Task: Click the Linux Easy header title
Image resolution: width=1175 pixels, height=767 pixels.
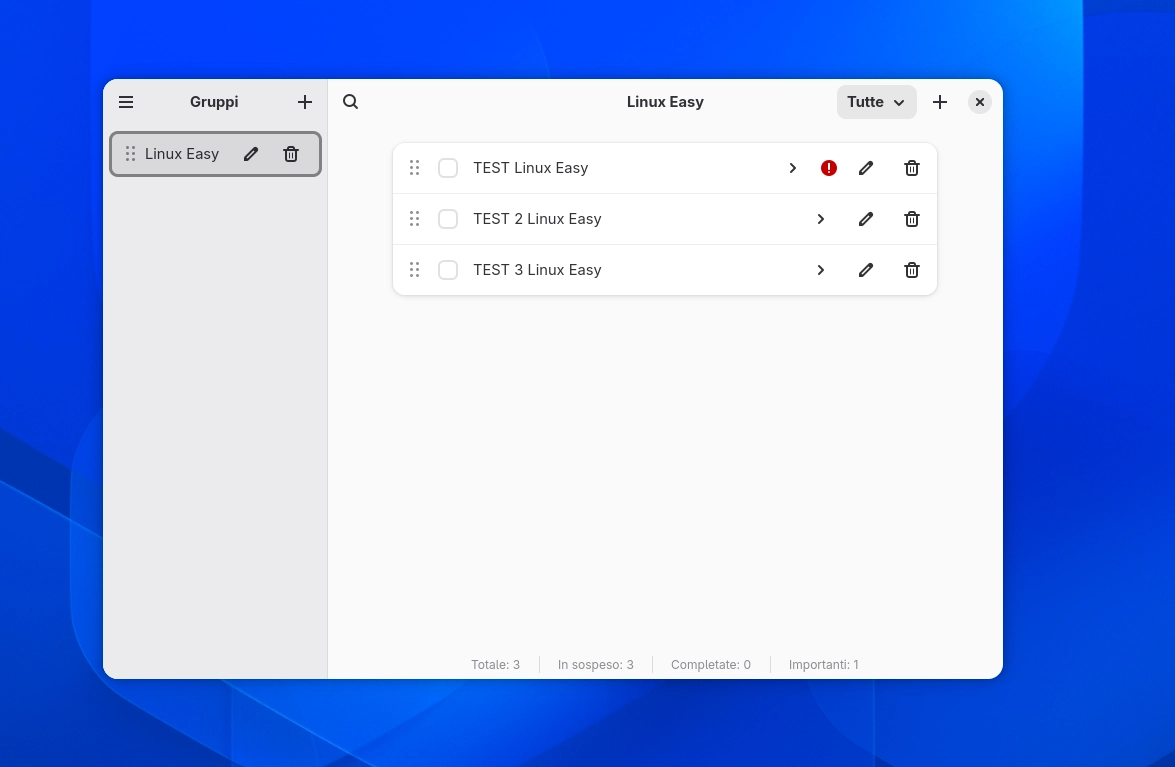Action: 665,102
